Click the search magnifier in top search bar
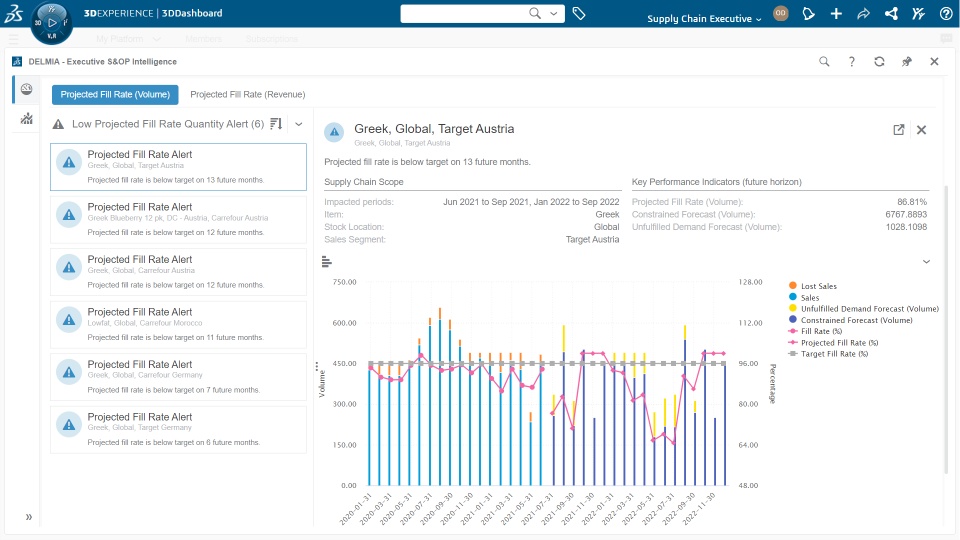Screen dimensions: 960x540 pyautogui.click(x=534, y=13)
